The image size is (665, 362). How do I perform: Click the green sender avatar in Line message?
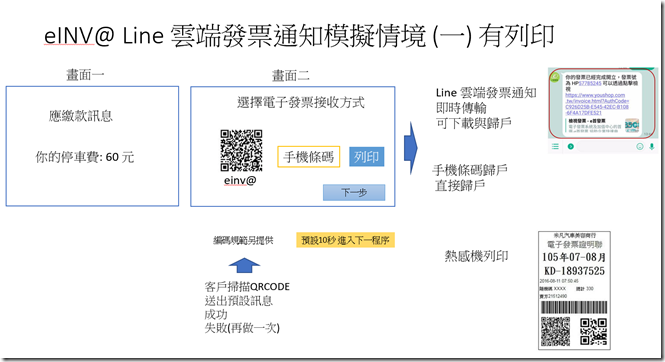coord(555,77)
